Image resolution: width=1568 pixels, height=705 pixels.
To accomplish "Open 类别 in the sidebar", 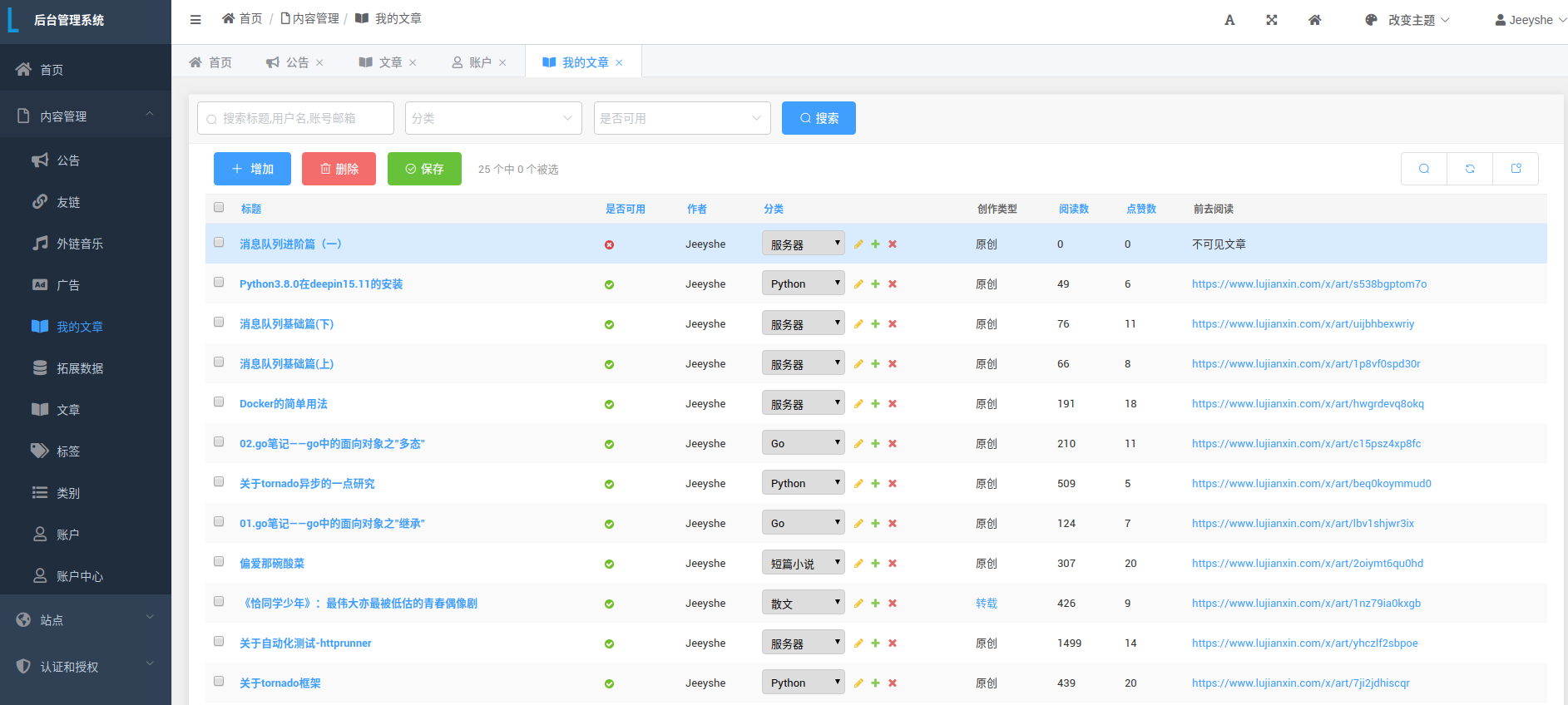I will 86,493.
